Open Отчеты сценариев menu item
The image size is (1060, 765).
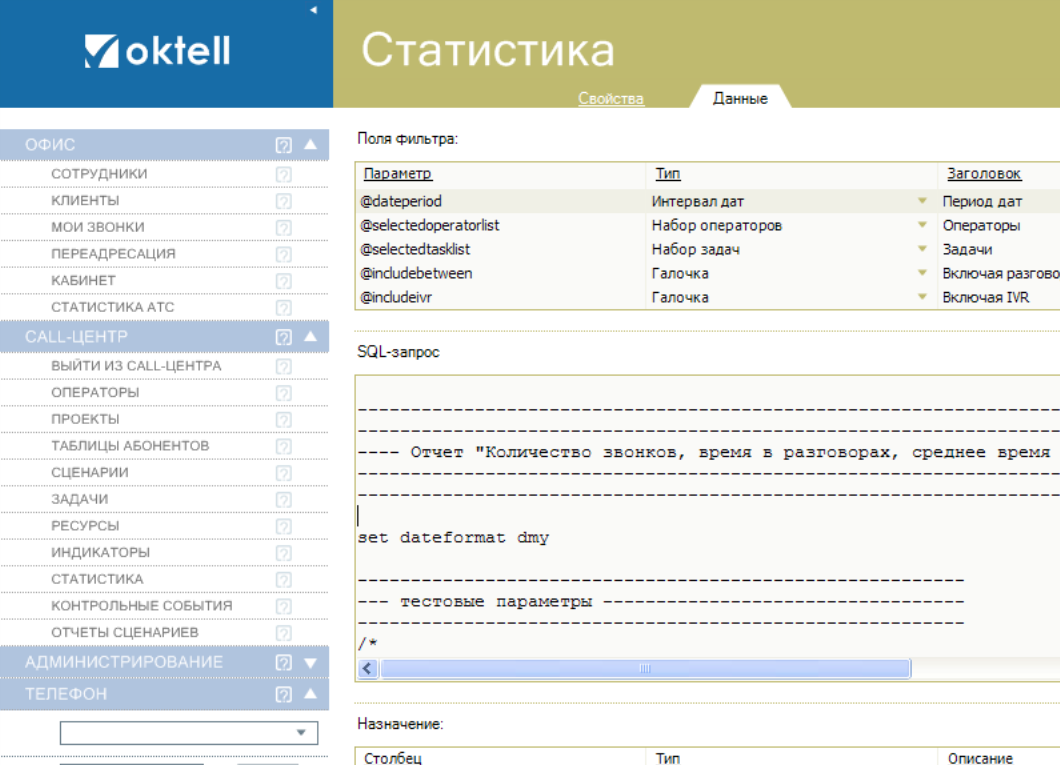[124, 632]
